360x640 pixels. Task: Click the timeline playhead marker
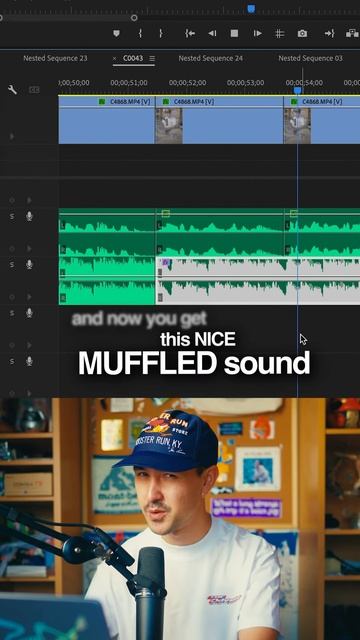pyautogui.click(x=298, y=90)
